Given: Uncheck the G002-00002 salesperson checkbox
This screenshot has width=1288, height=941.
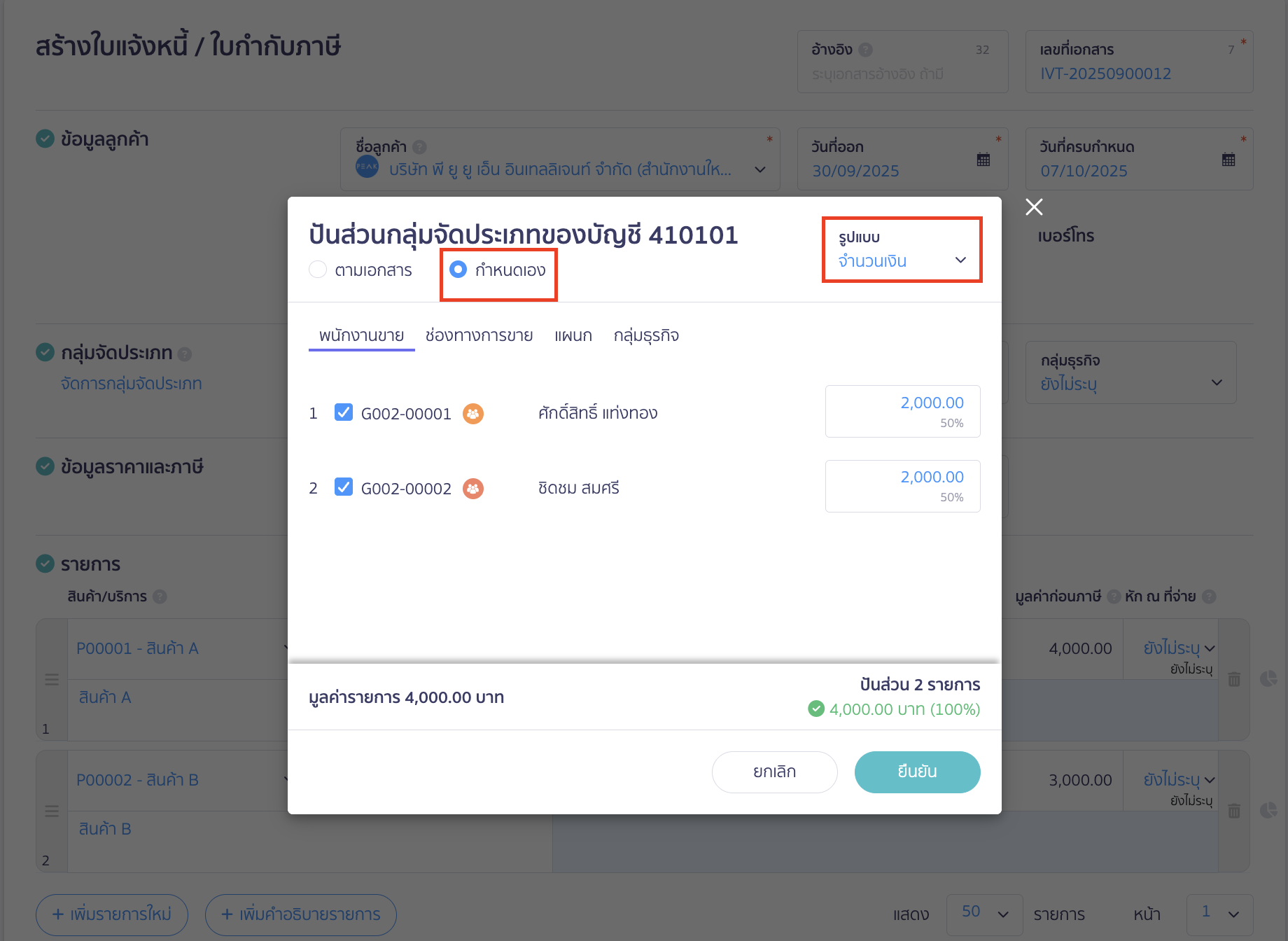Looking at the screenshot, I should point(344,487).
